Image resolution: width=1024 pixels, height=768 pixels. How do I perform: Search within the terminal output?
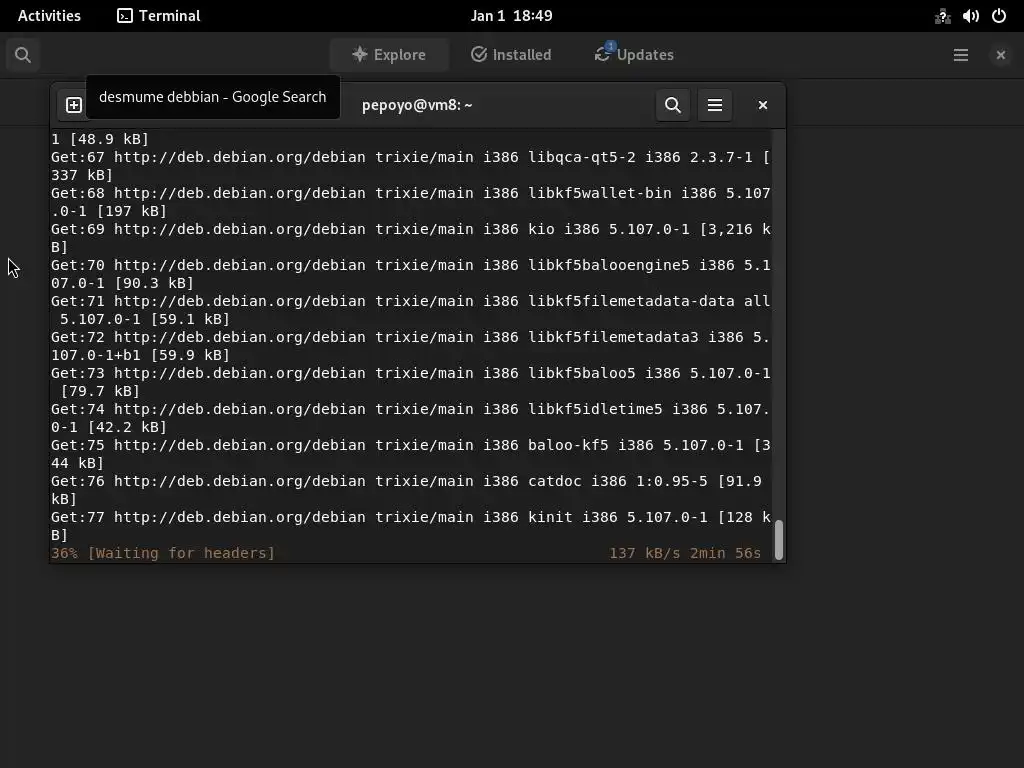click(673, 105)
